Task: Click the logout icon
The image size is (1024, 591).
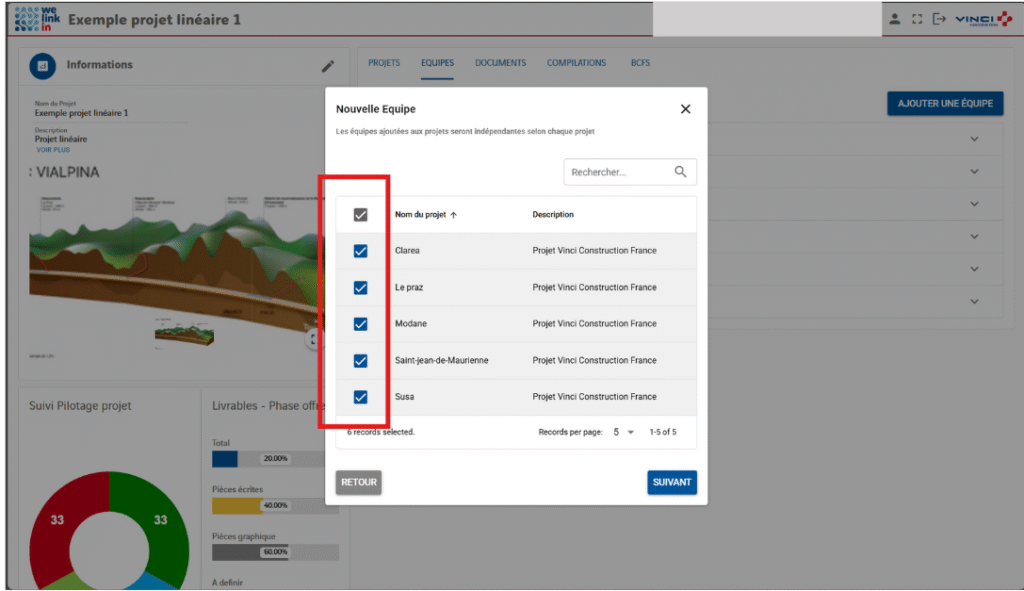Action: (938, 19)
